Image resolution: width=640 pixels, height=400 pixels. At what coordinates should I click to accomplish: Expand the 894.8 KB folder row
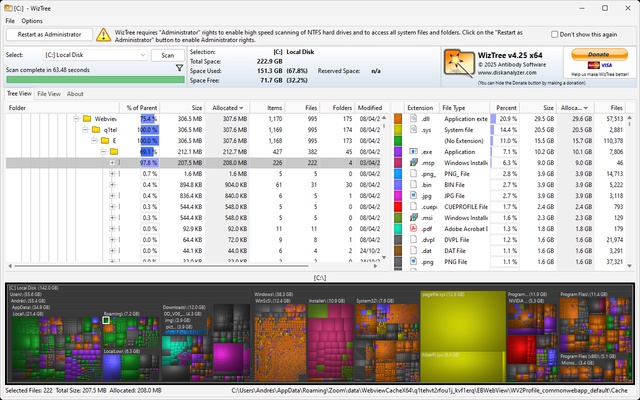[112, 184]
